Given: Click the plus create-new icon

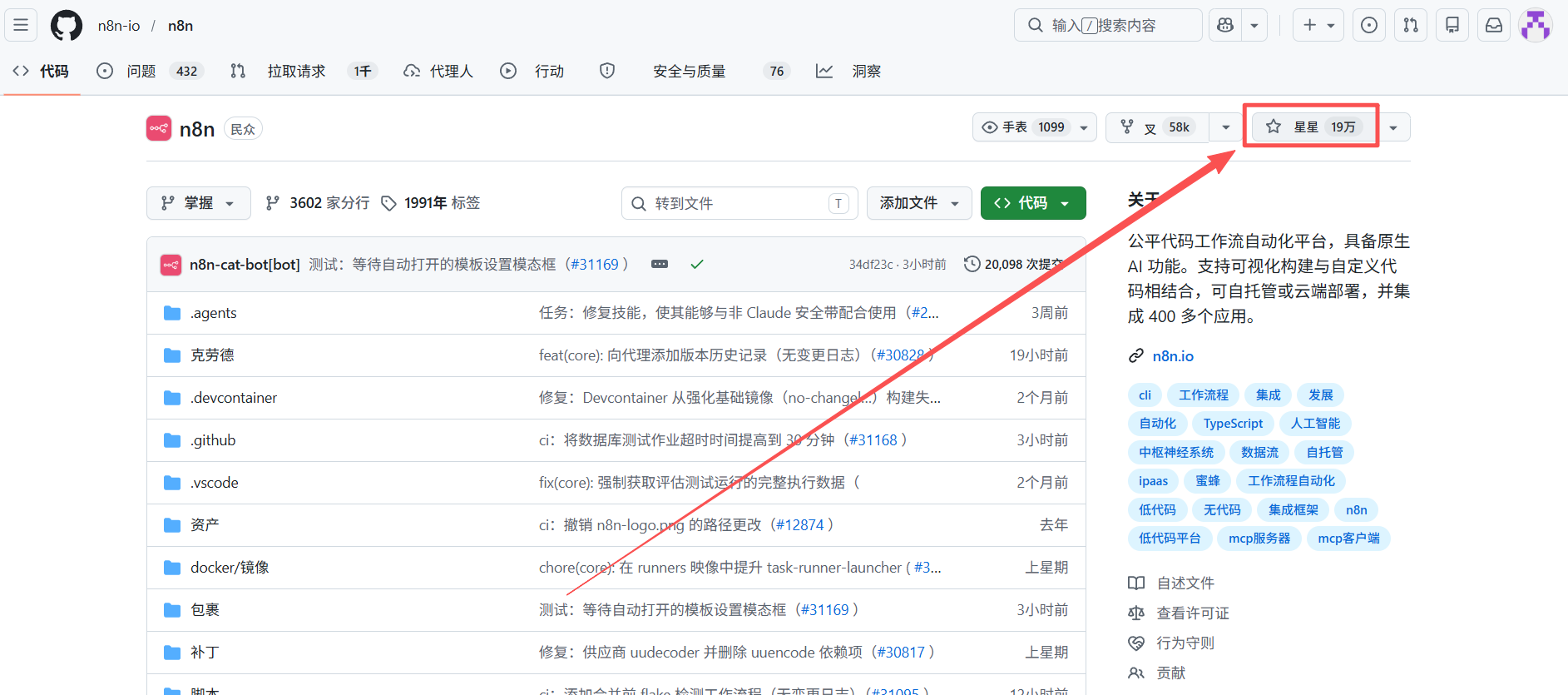Looking at the screenshot, I should click(1309, 25).
